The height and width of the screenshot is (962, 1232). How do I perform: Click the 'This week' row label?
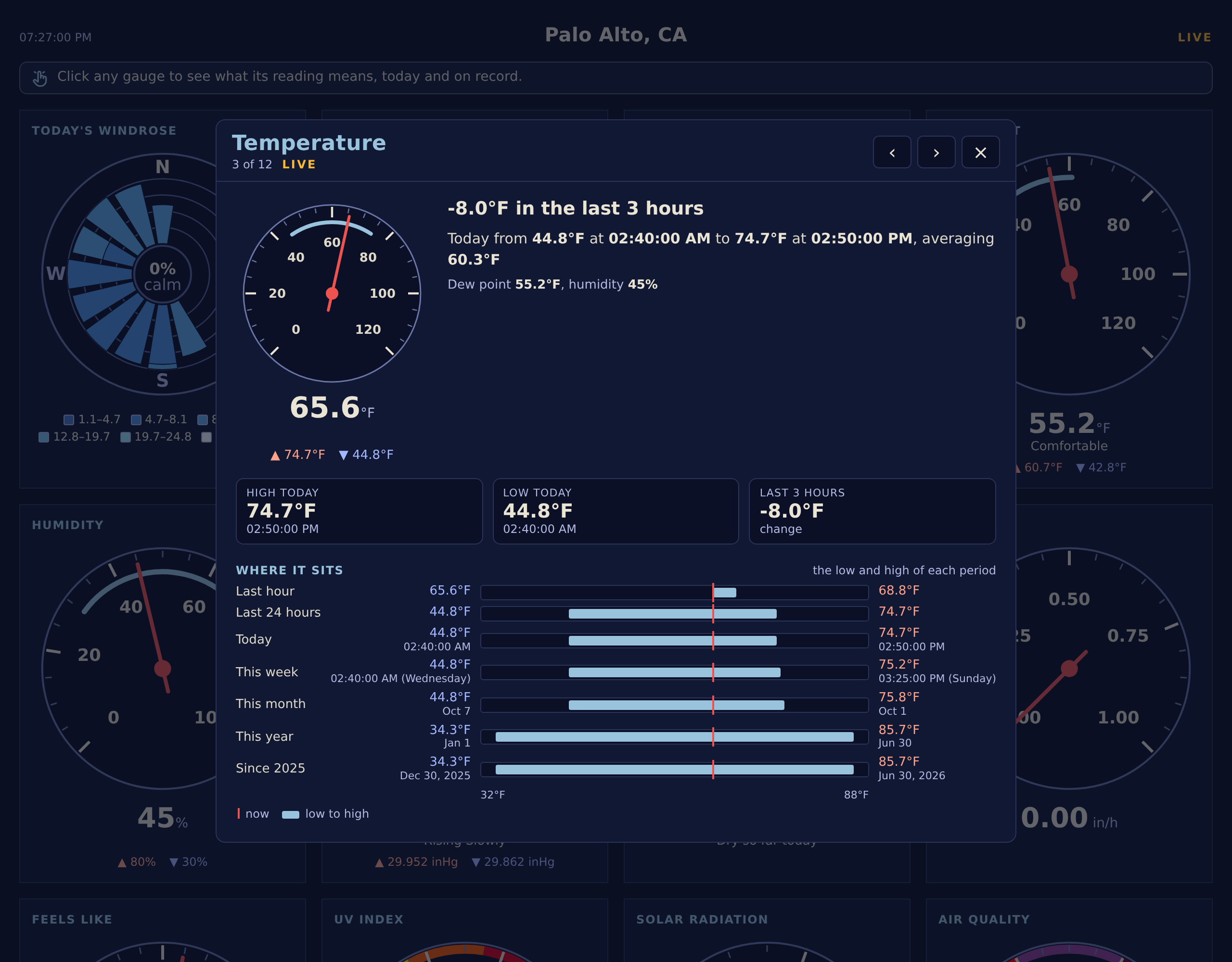(267, 671)
